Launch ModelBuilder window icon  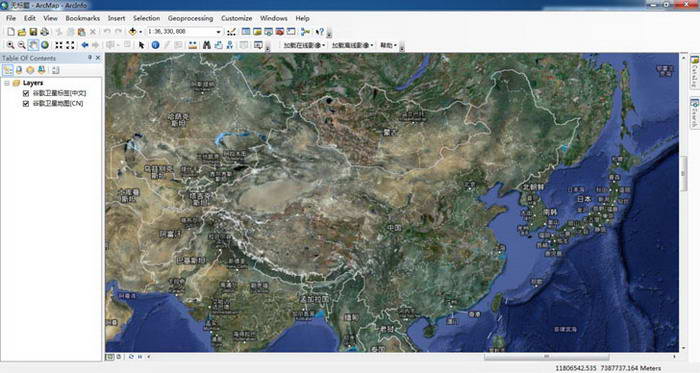(305, 32)
